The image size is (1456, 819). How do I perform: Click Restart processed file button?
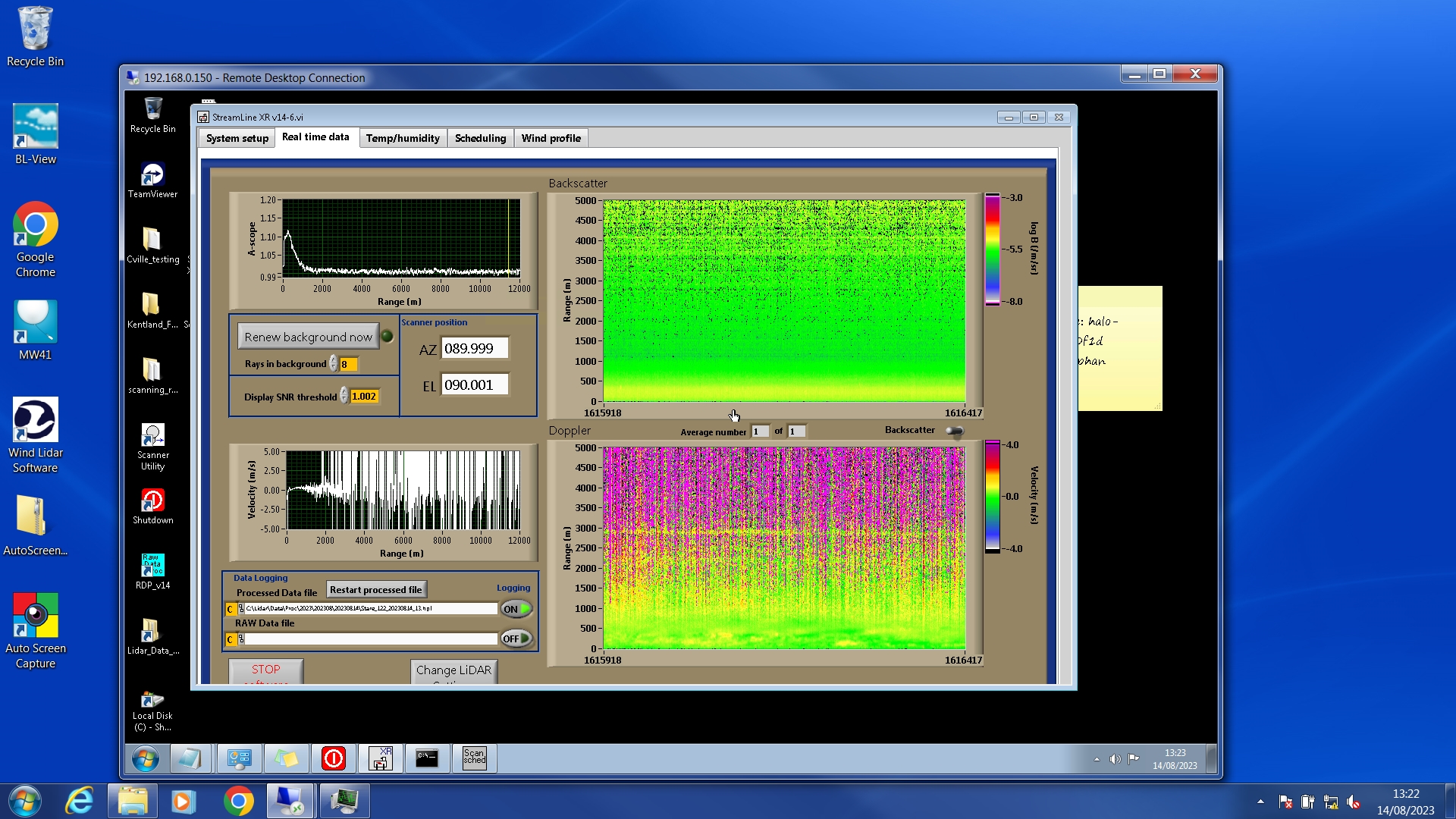click(376, 589)
